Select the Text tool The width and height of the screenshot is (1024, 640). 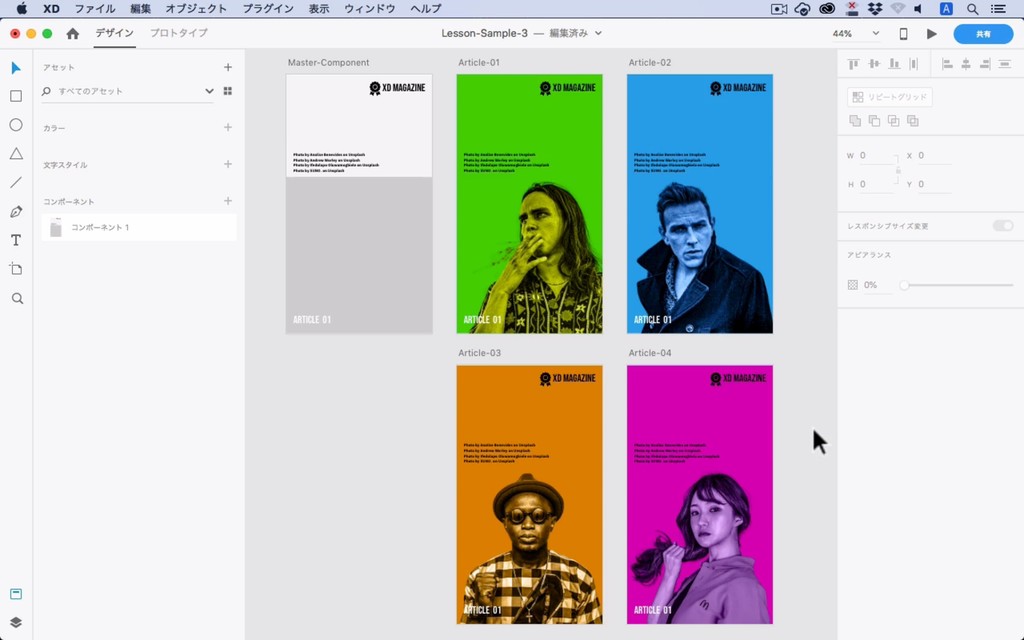(16, 240)
